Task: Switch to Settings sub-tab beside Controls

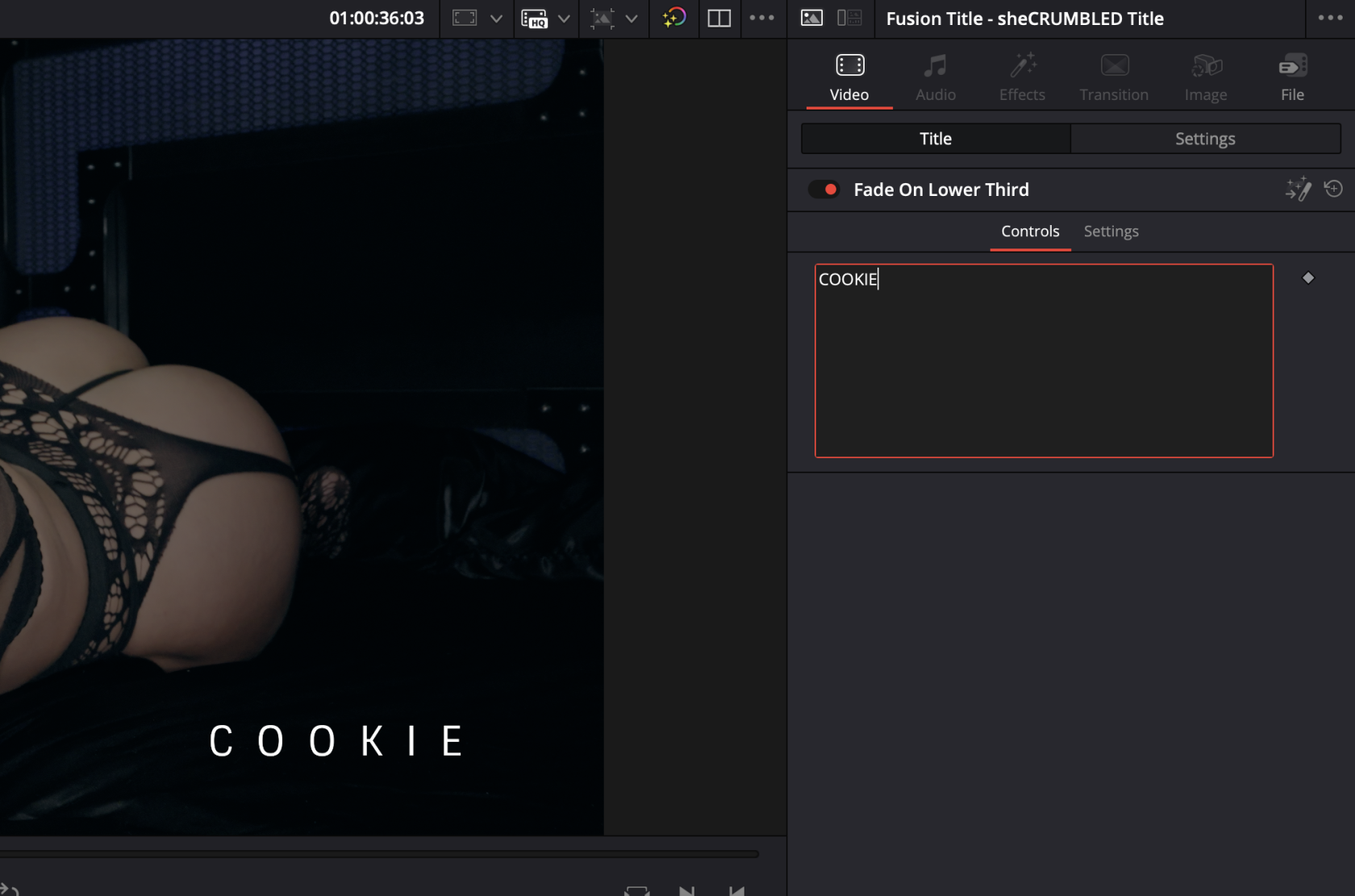Action: (1111, 231)
